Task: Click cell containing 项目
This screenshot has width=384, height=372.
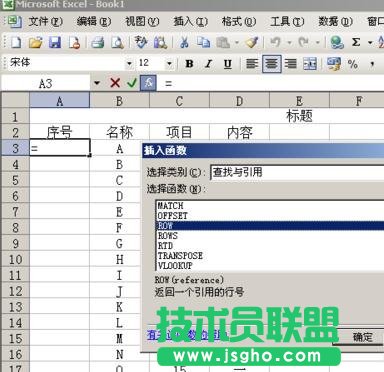Action: pyautogui.click(x=179, y=132)
